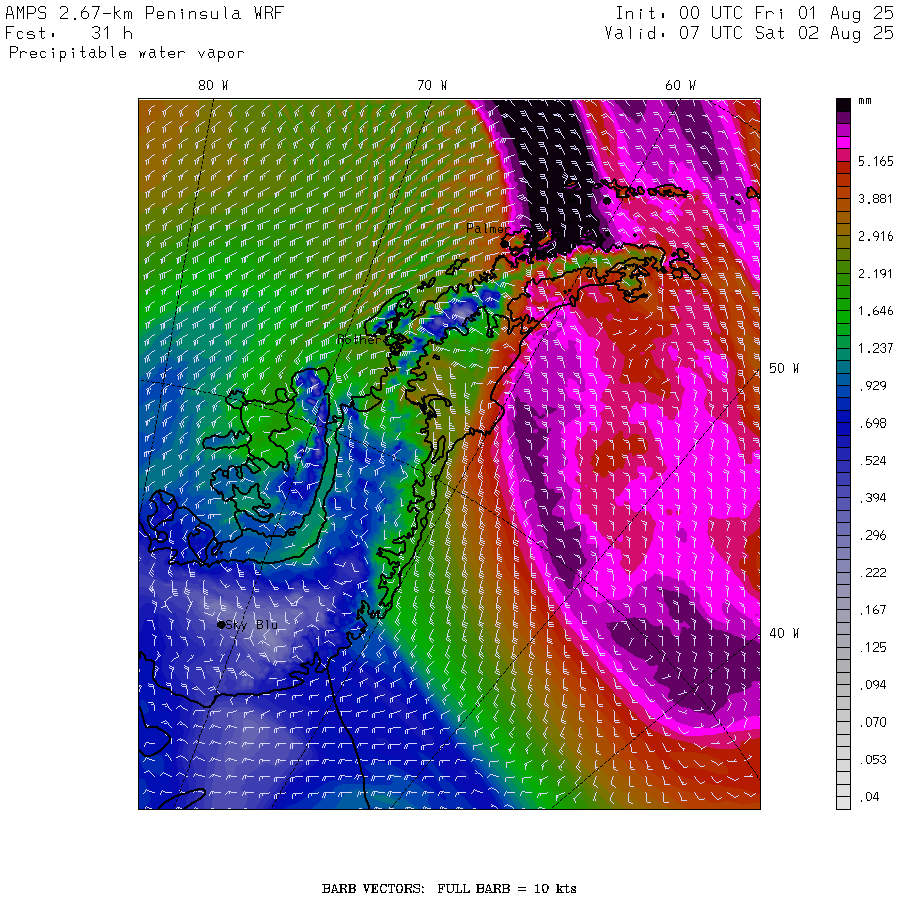The width and height of the screenshot is (900, 900).
Task: Click the .094 colorbar value
Action: 872,684
